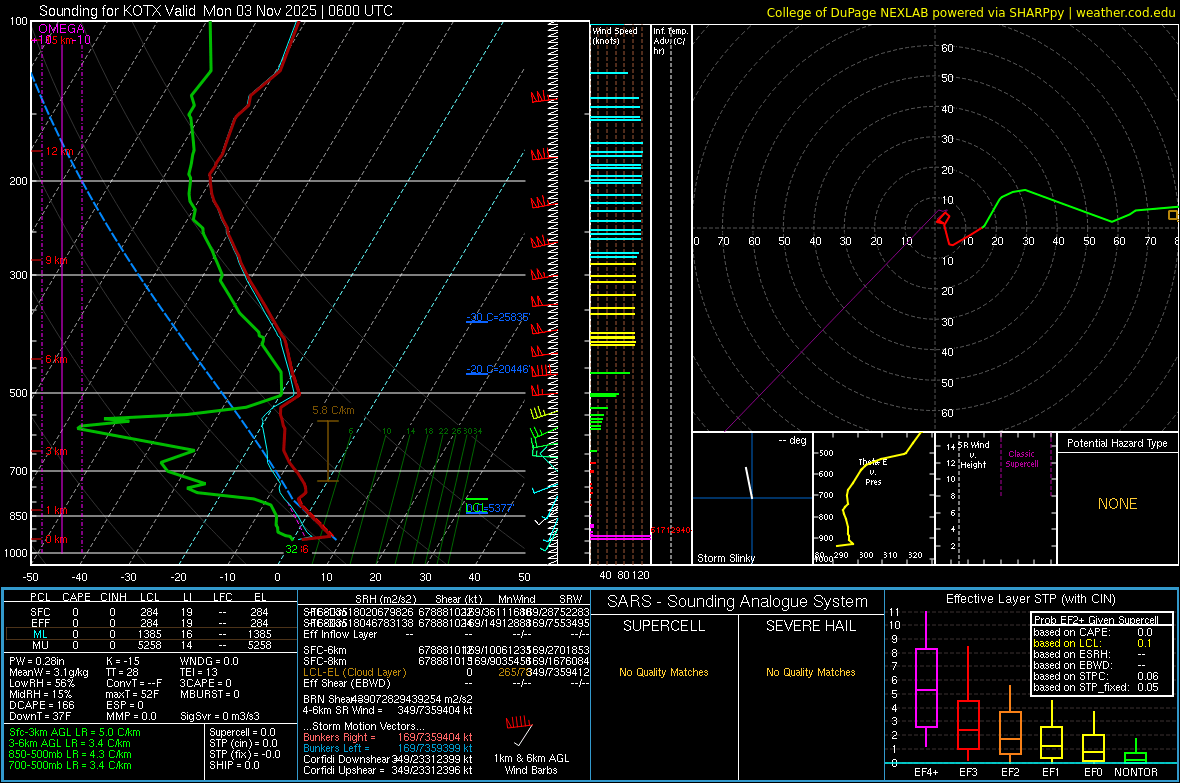Click the SUPERCELL column heading
This screenshot has height=783, width=1180.
pyautogui.click(x=664, y=626)
